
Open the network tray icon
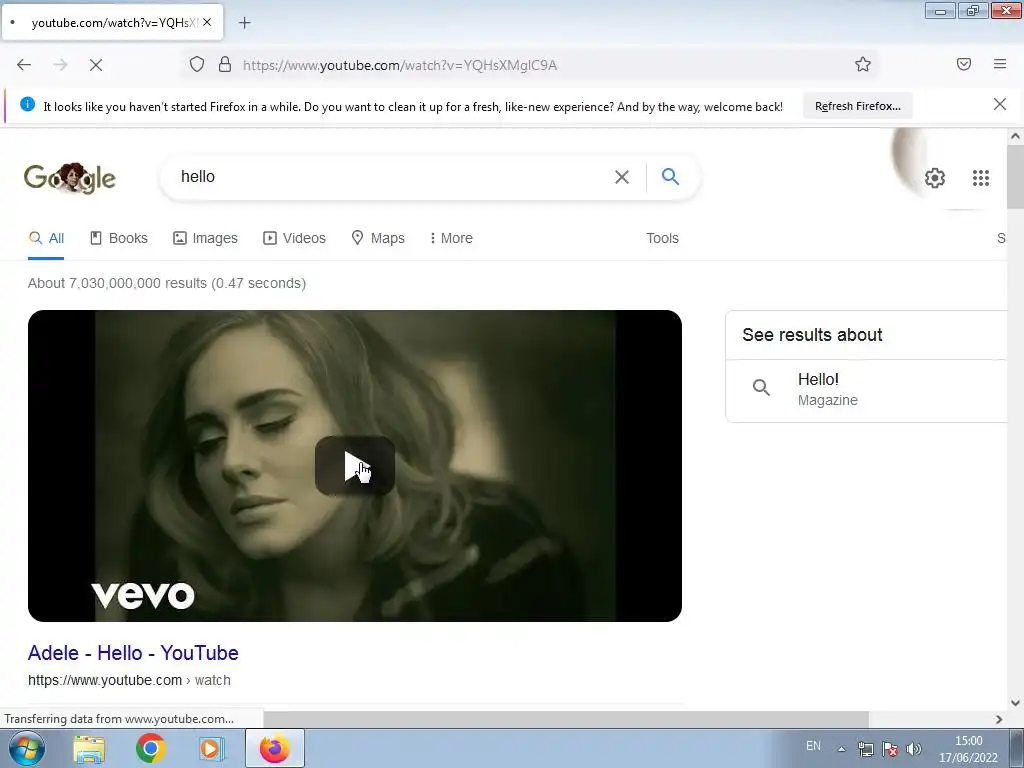[x=865, y=749]
